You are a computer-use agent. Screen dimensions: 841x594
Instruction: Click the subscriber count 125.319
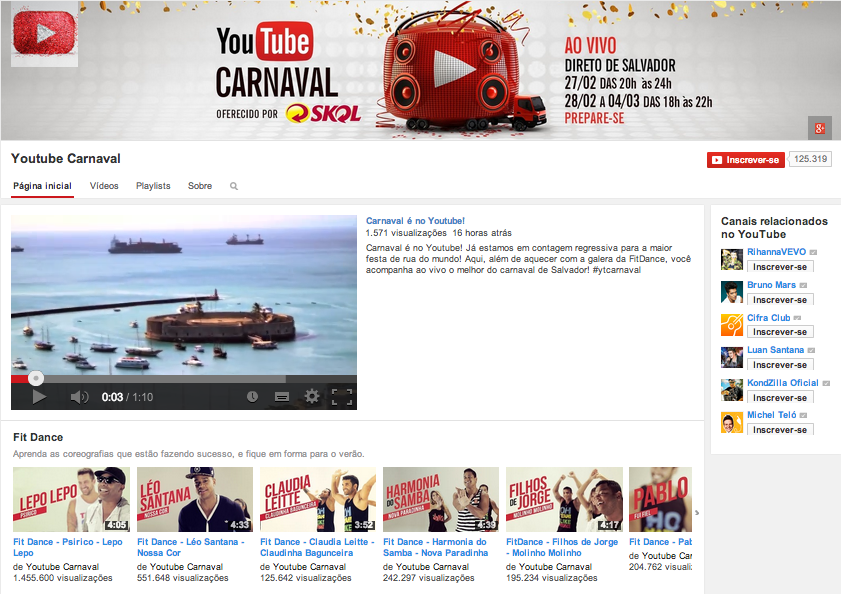[x=810, y=159]
